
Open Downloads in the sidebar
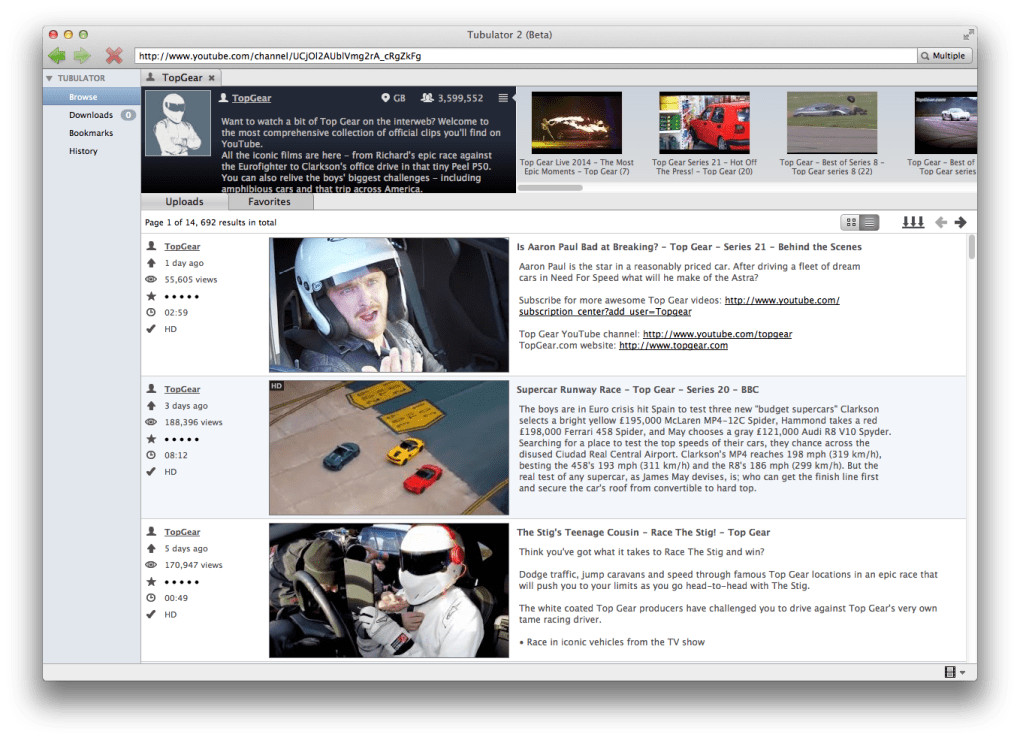coord(92,115)
